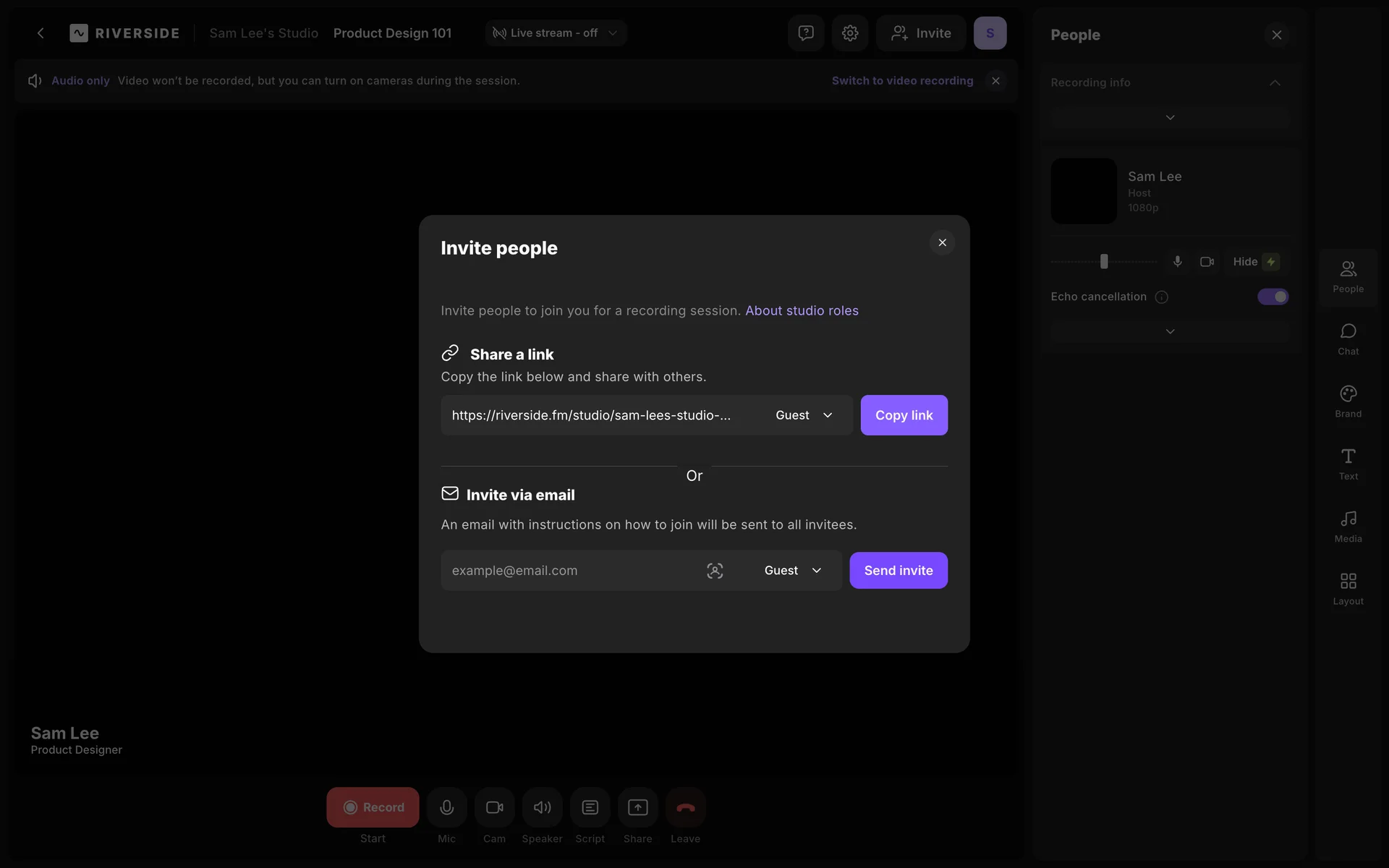Screen dimensions: 1389x868
Task: Toggle the Cam button in toolbar
Action: click(x=494, y=807)
